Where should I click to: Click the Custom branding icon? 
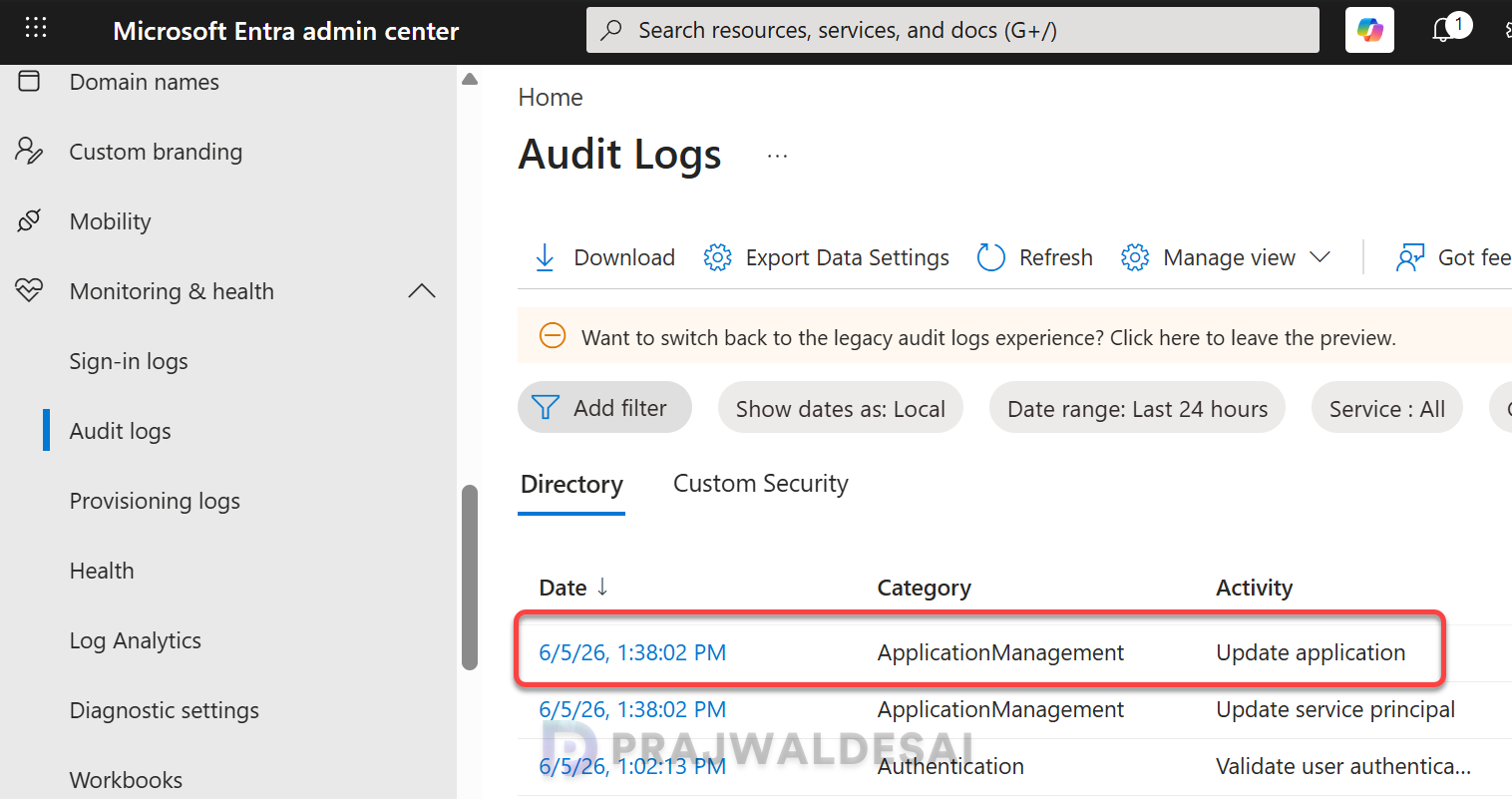coord(30,151)
